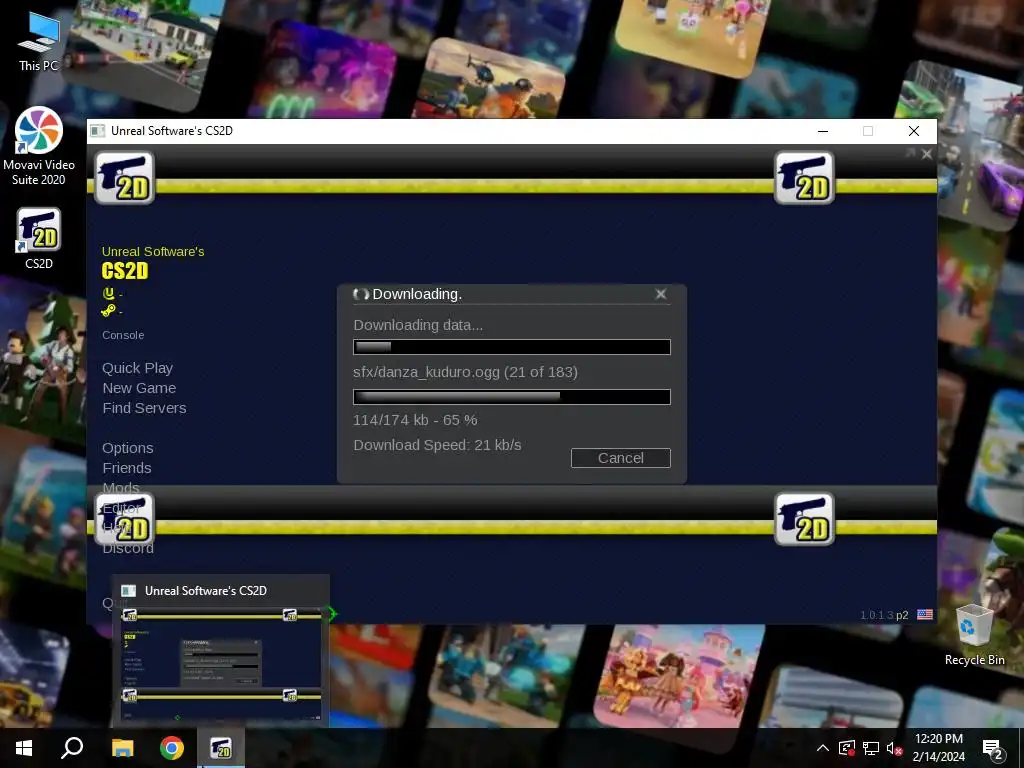Open the Friends list

[x=127, y=468]
